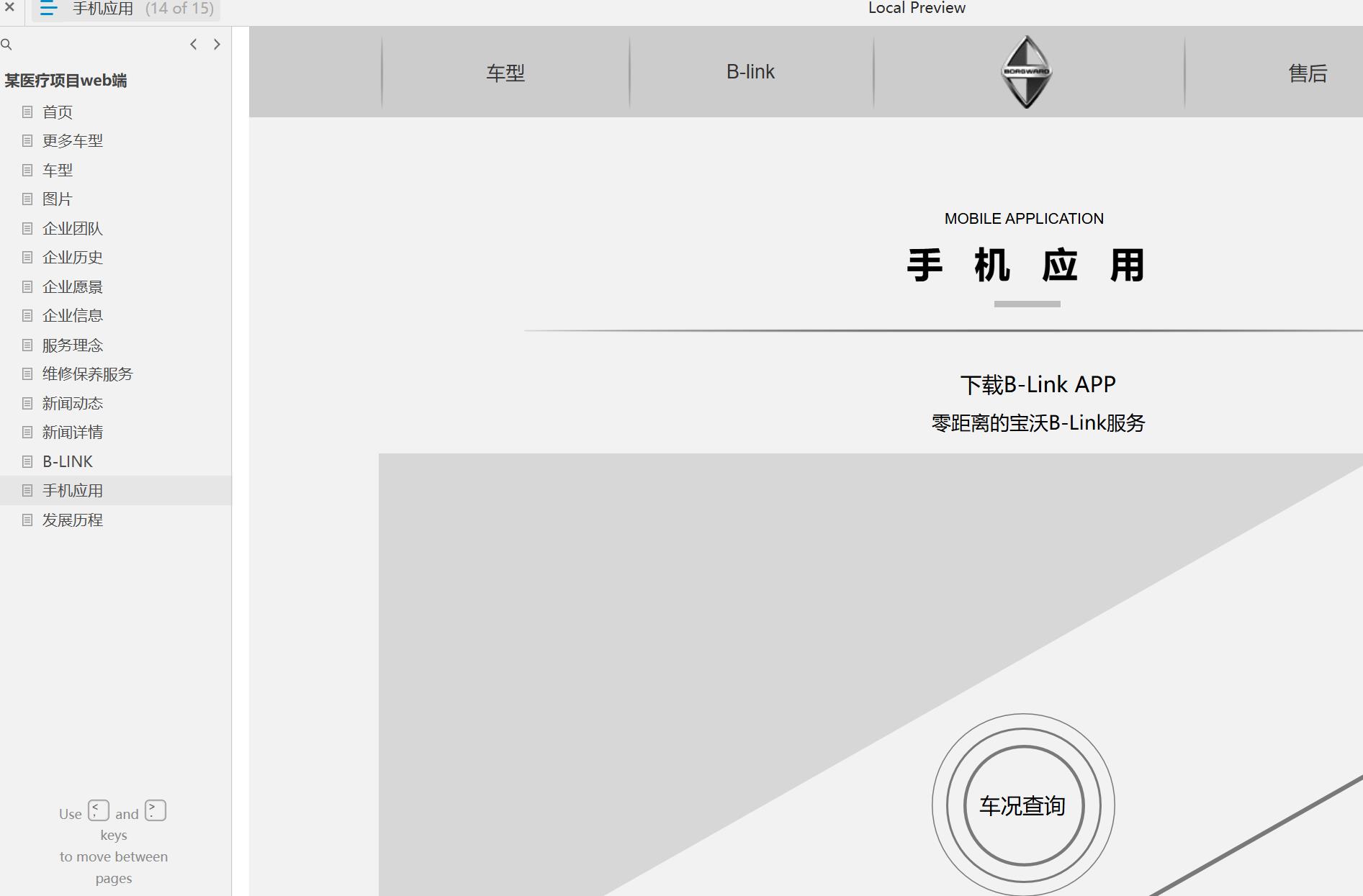Screen dimensions: 1363x896
Task: Click the Local Preview title text
Action: [x=917, y=8]
